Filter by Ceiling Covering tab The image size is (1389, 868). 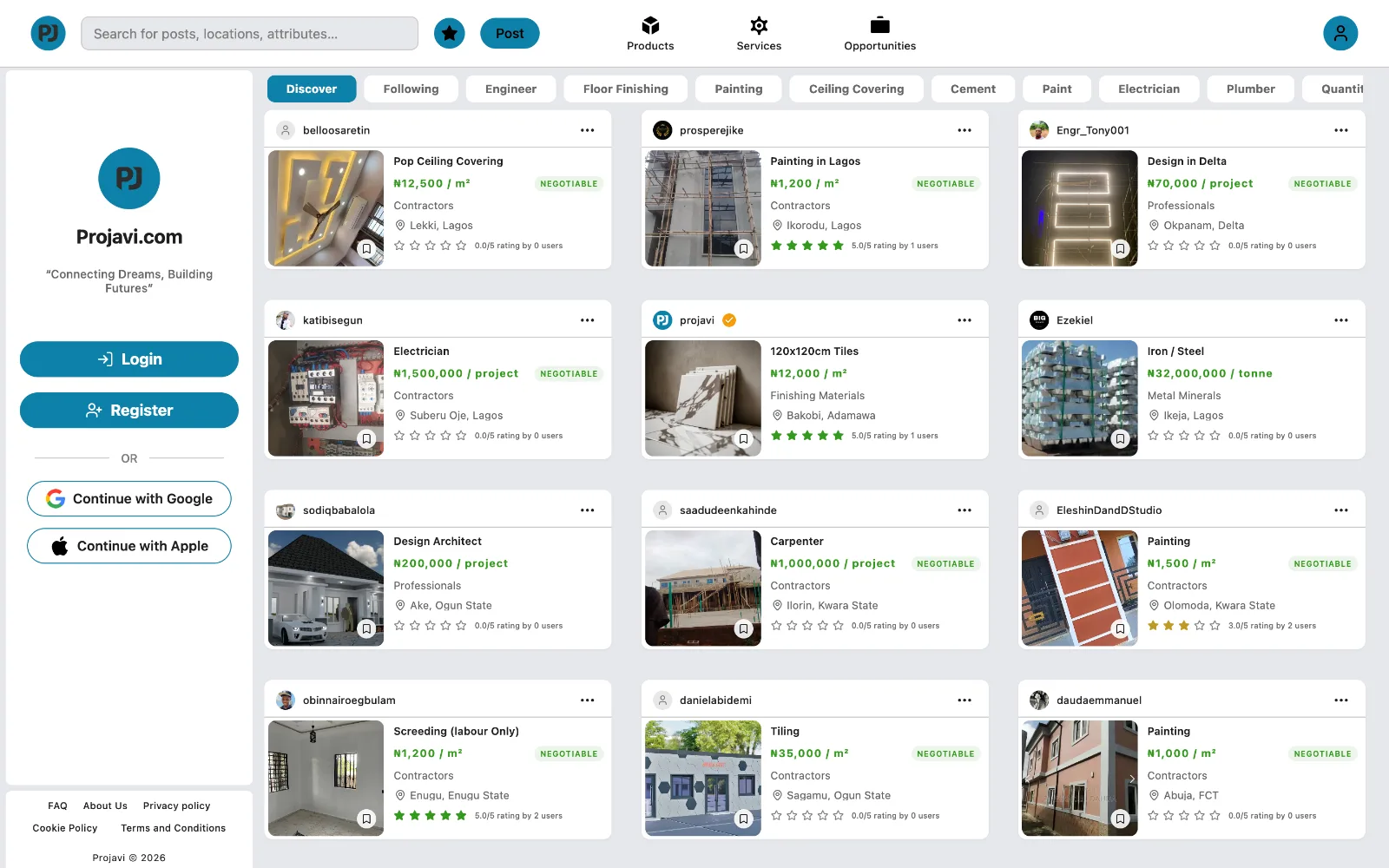pos(856,89)
